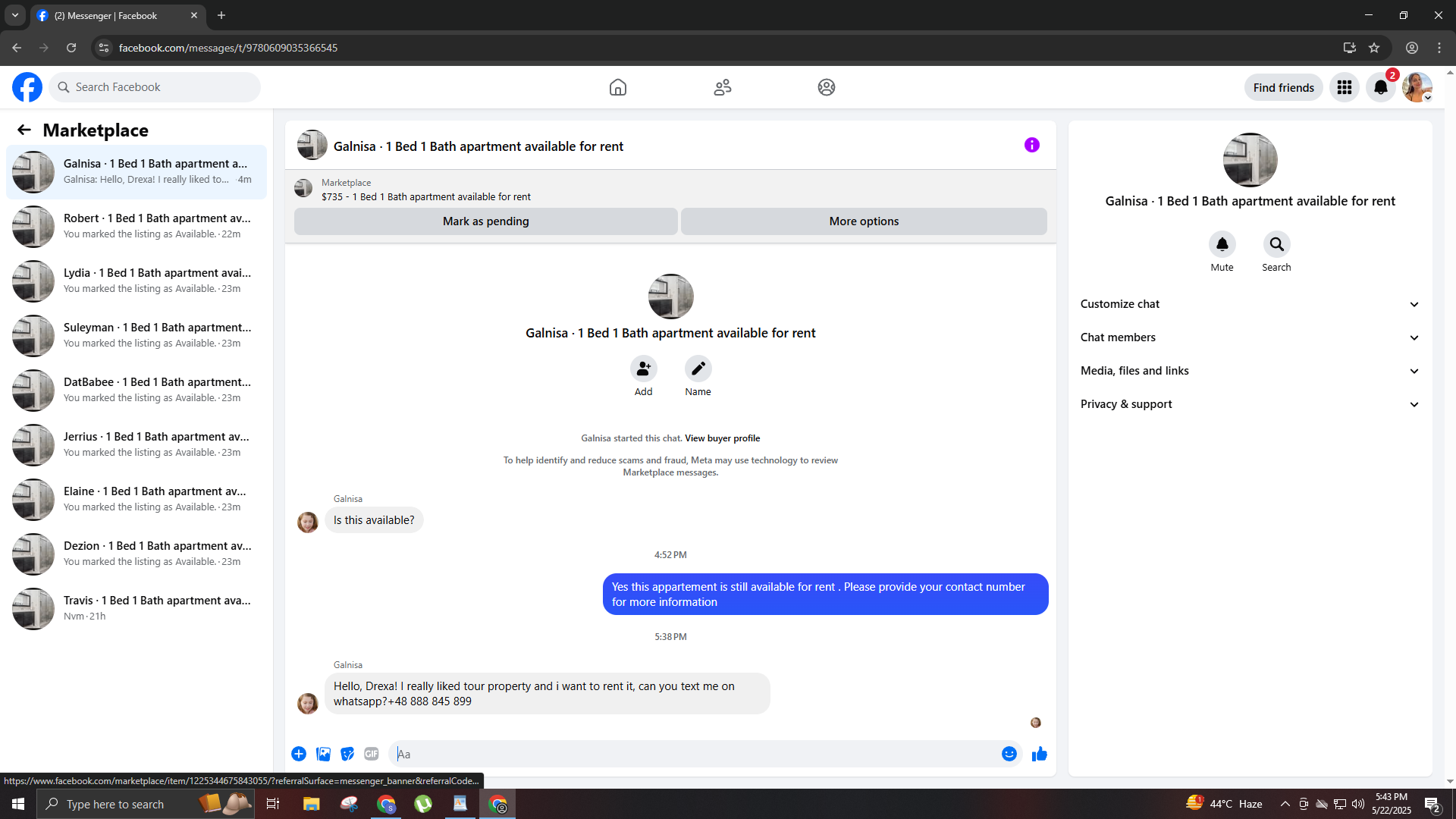Image resolution: width=1456 pixels, height=819 pixels.
Task: Open Task View on taskbar
Action: coord(273,804)
